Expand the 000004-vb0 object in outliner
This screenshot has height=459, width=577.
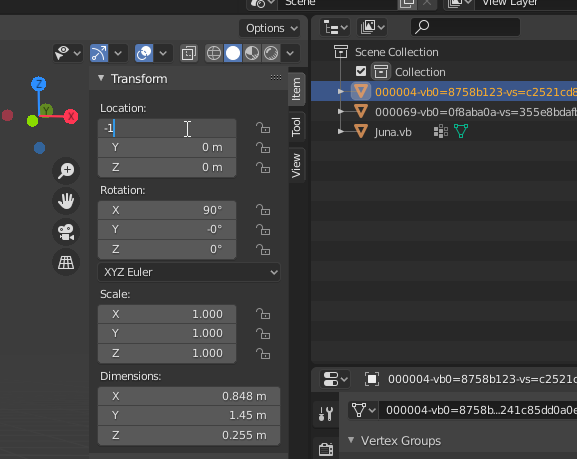tap(341, 91)
